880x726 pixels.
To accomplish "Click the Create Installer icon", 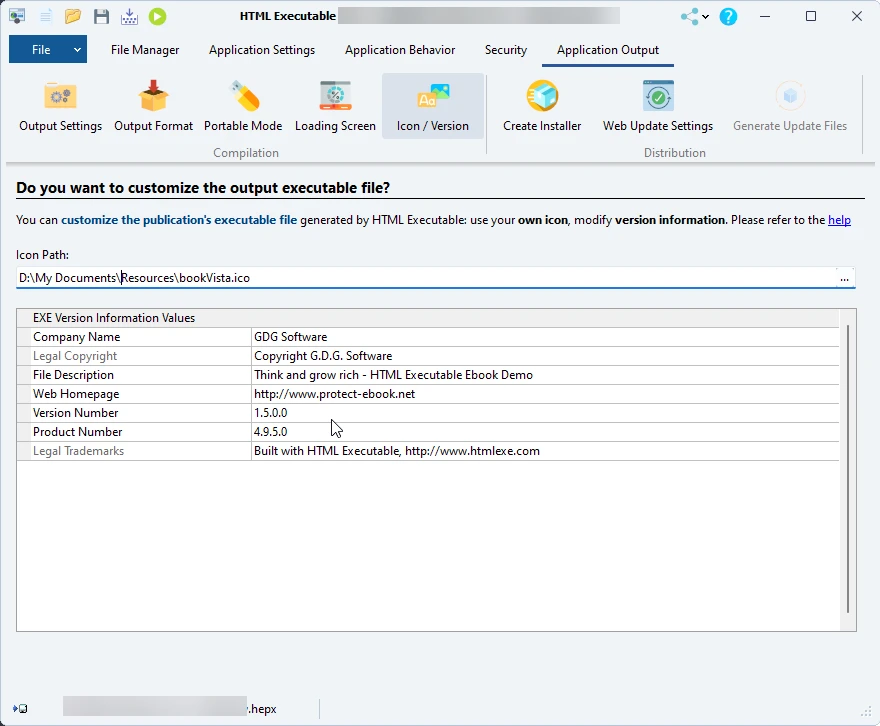I will [x=542, y=107].
